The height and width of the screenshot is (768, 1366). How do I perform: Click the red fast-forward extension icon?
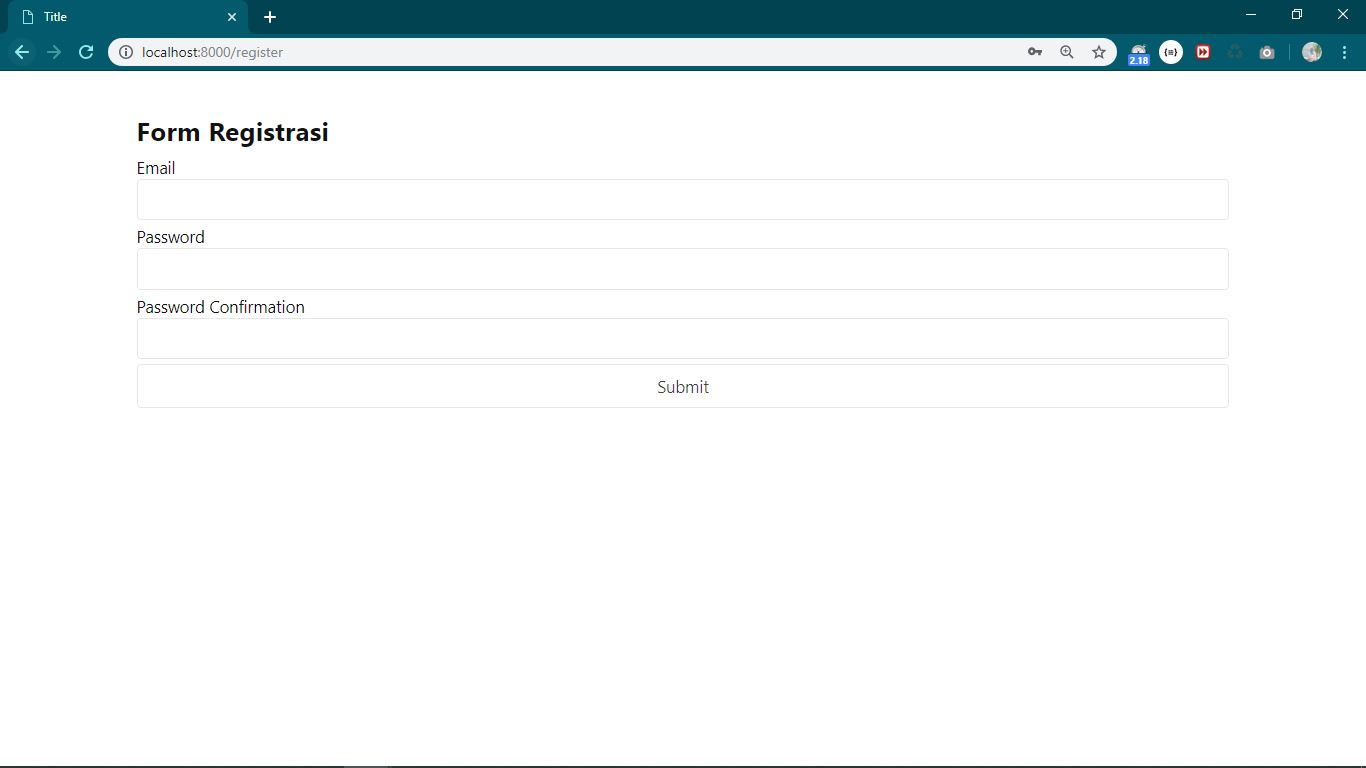coord(1203,52)
